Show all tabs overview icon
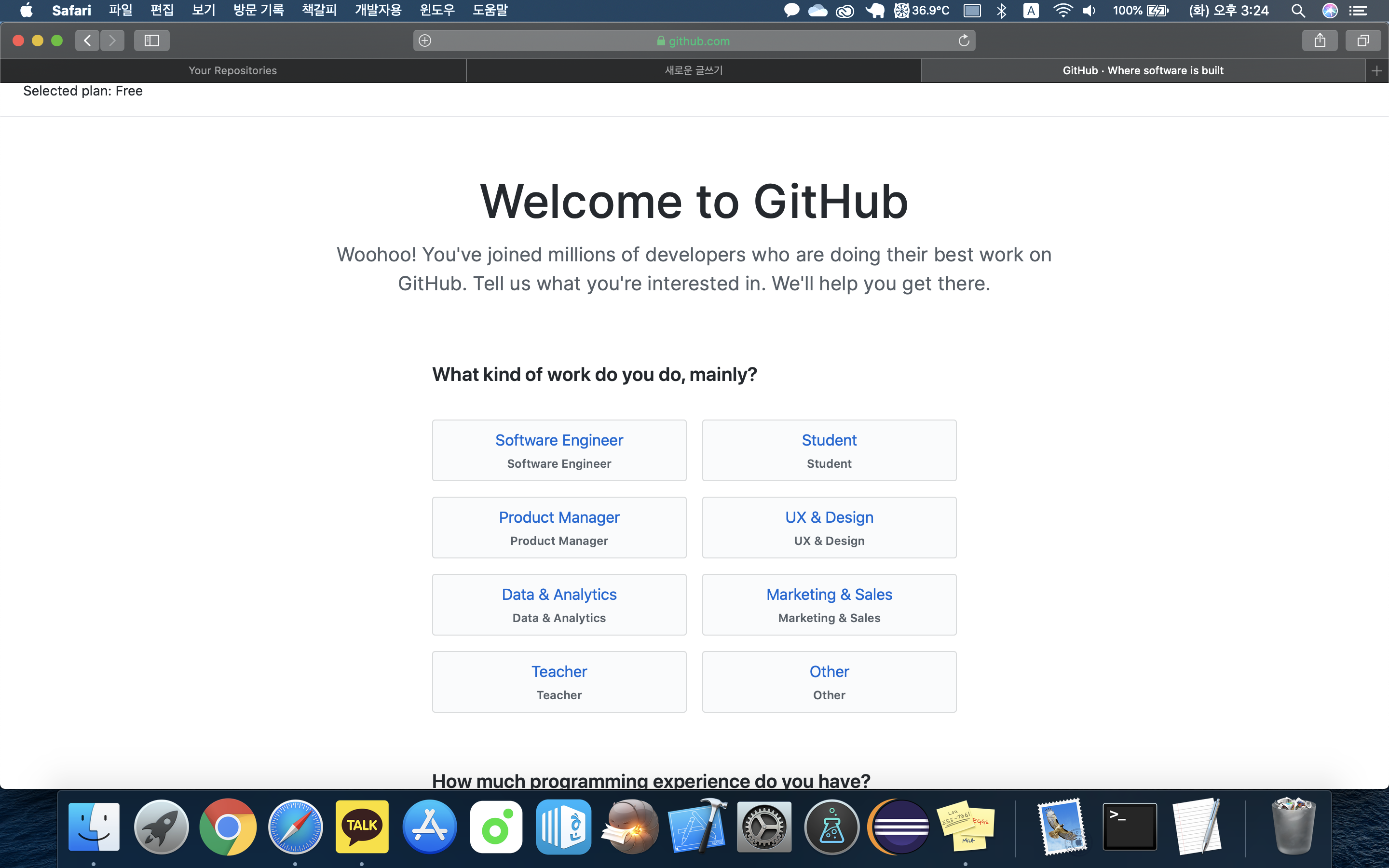Image resolution: width=1389 pixels, height=868 pixels. [1362, 41]
